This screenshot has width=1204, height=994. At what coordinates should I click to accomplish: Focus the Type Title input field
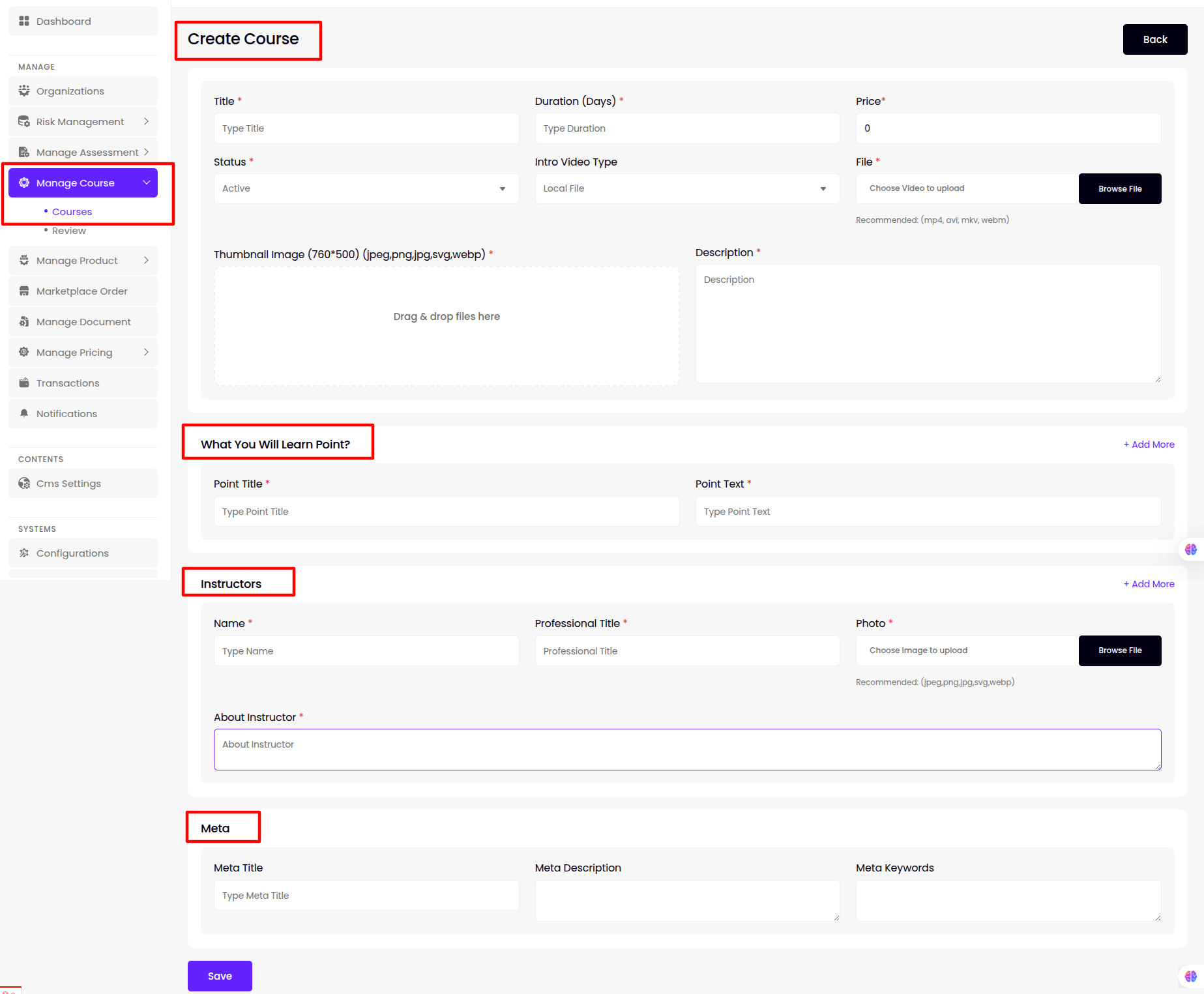[x=366, y=129]
